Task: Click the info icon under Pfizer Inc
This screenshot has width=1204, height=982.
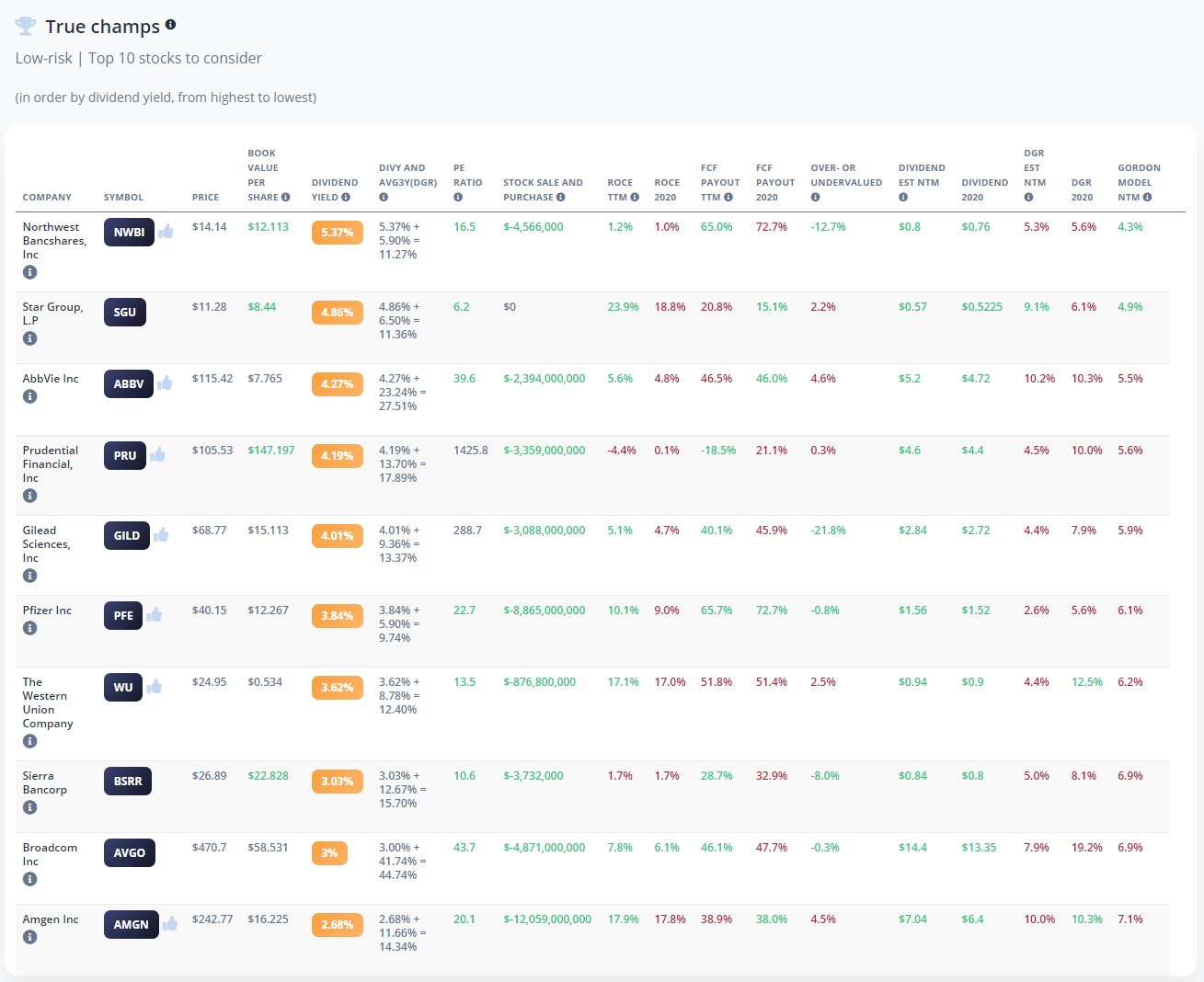Action: [30, 628]
